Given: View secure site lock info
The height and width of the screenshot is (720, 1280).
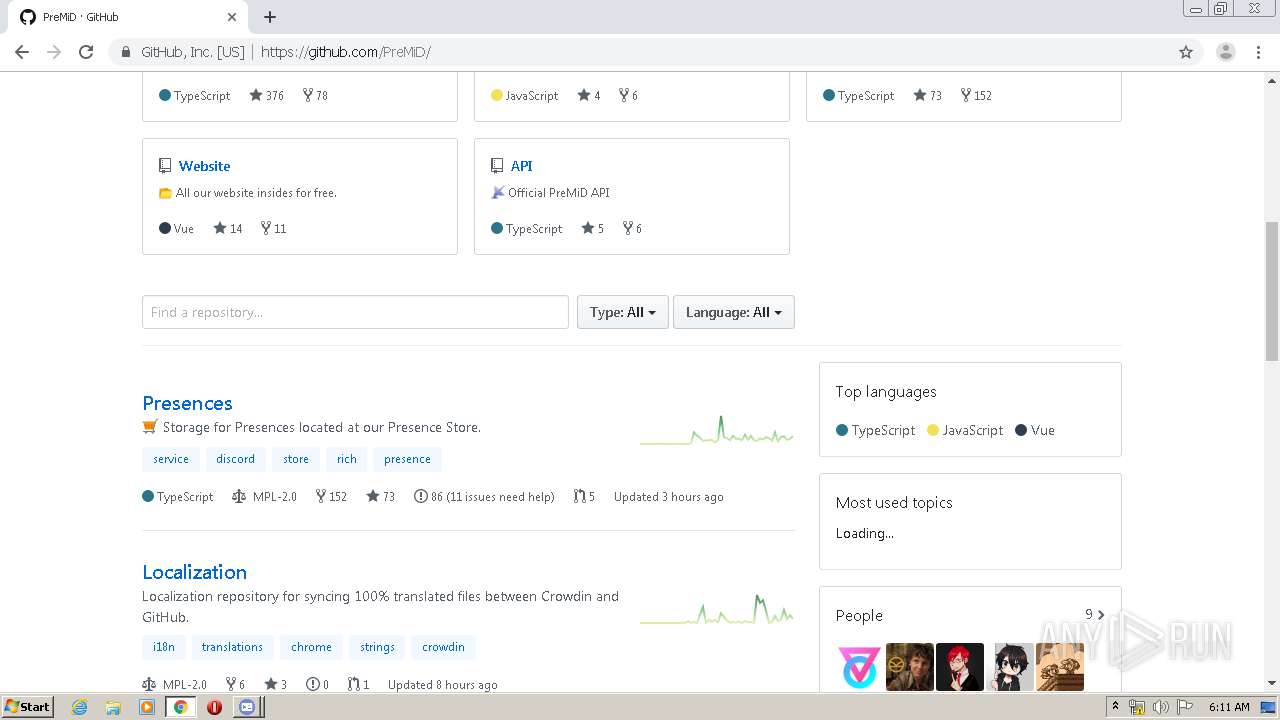Looking at the screenshot, I should 126,52.
